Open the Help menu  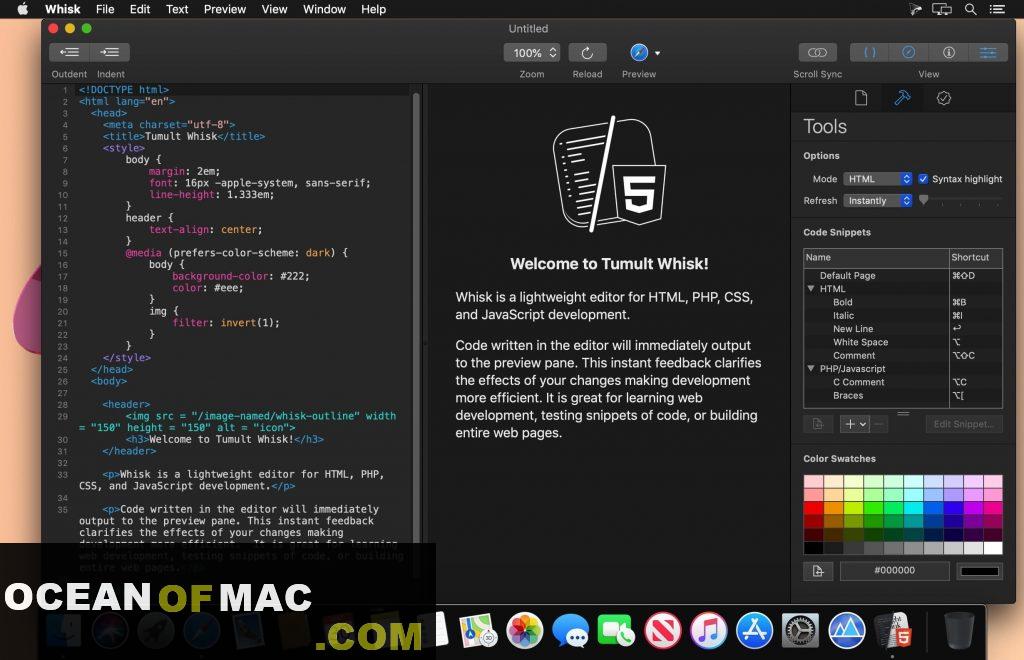tap(374, 9)
